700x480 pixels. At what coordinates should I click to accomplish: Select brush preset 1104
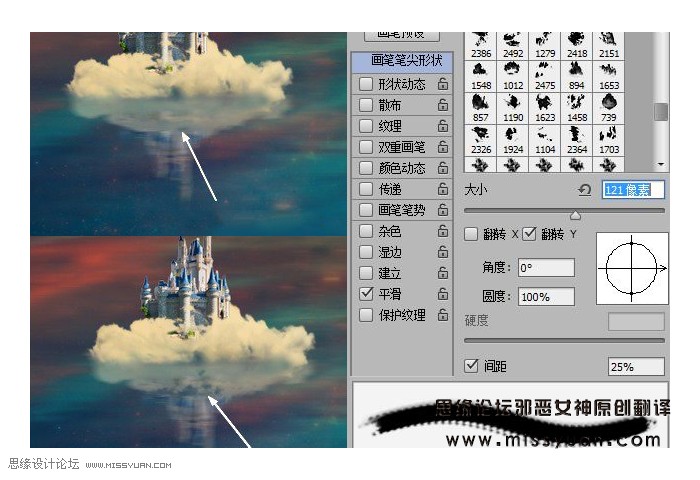coord(545,141)
